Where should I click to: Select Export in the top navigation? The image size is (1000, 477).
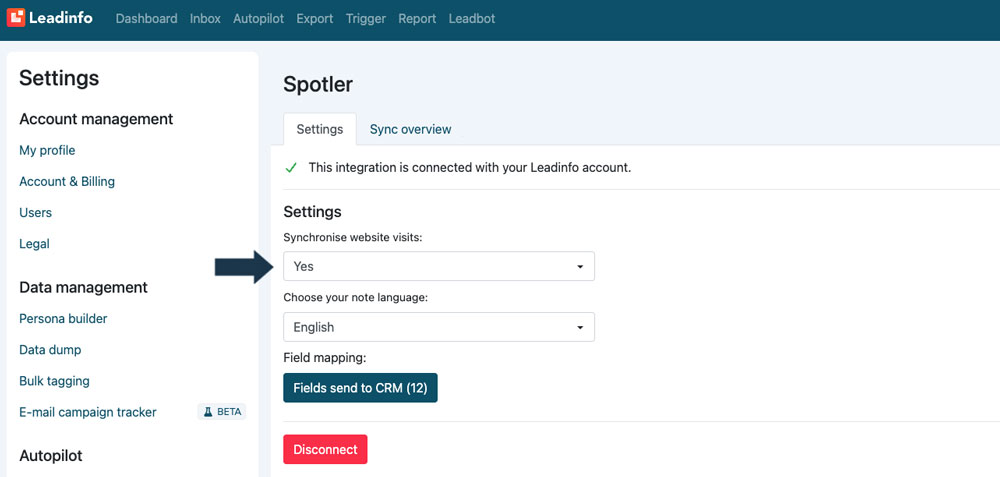pos(314,18)
